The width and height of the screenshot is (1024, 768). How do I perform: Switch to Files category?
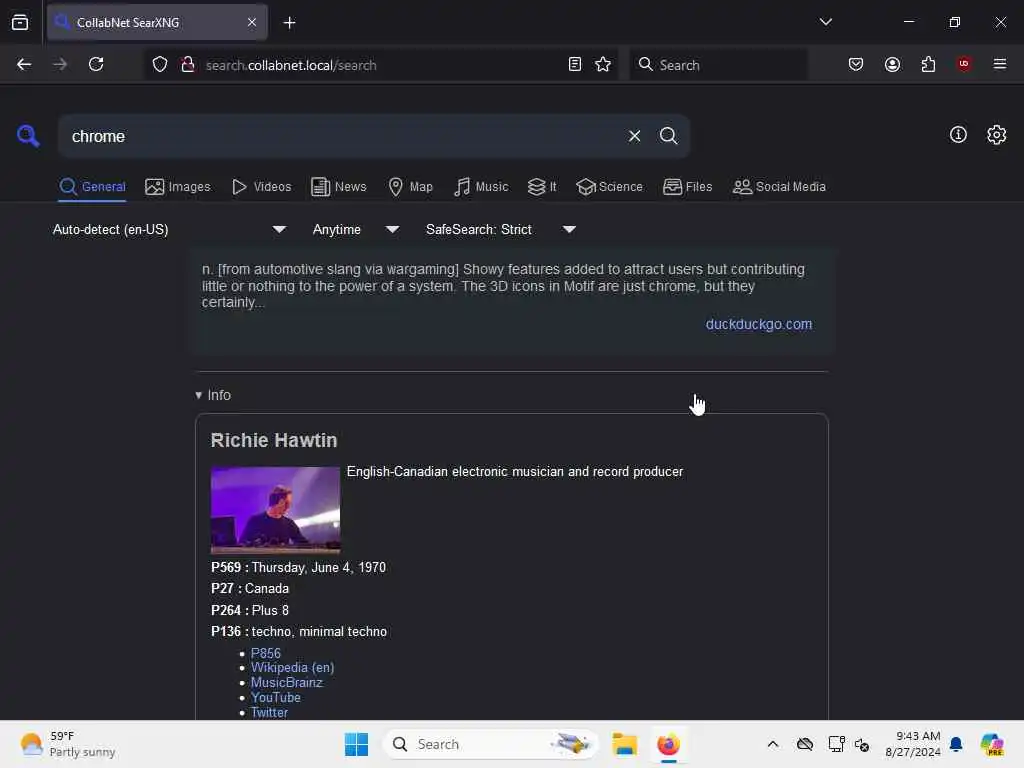tap(688, 187)
